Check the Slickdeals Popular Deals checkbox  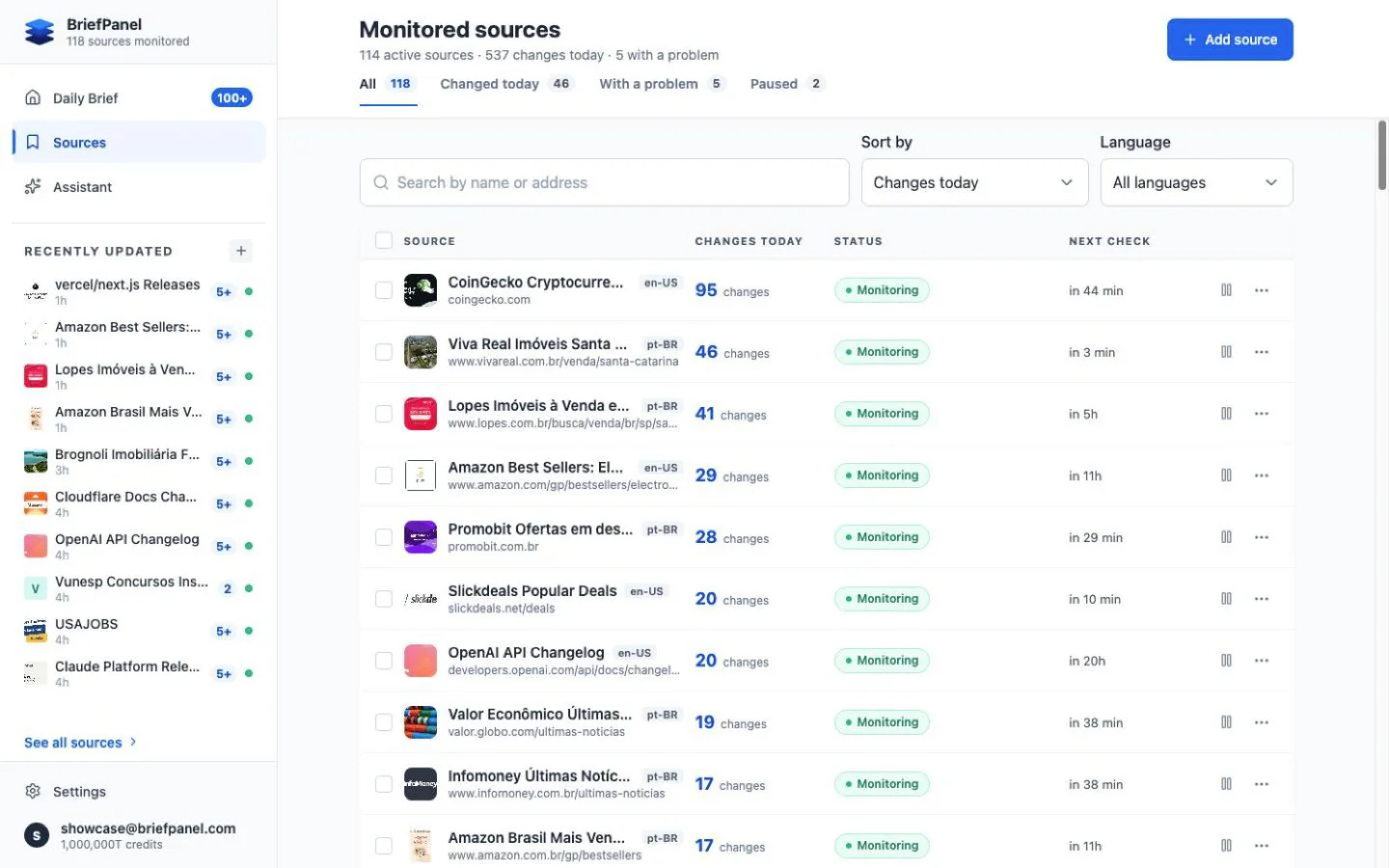[x=384, y=599]
